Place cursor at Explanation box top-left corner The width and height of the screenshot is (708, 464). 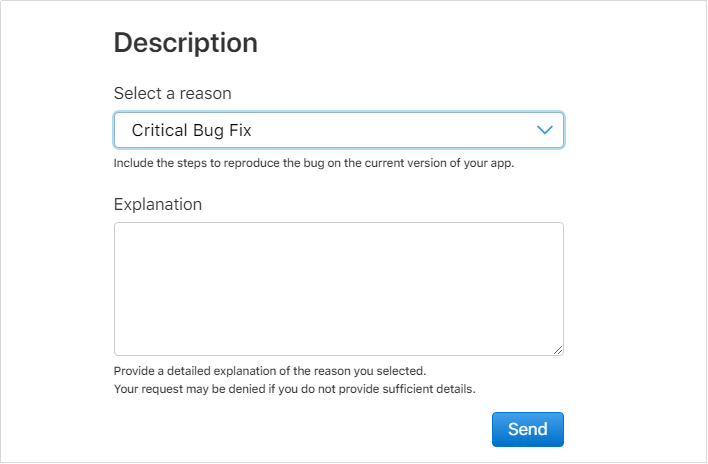pyautogui.click(x=121, y=229)
